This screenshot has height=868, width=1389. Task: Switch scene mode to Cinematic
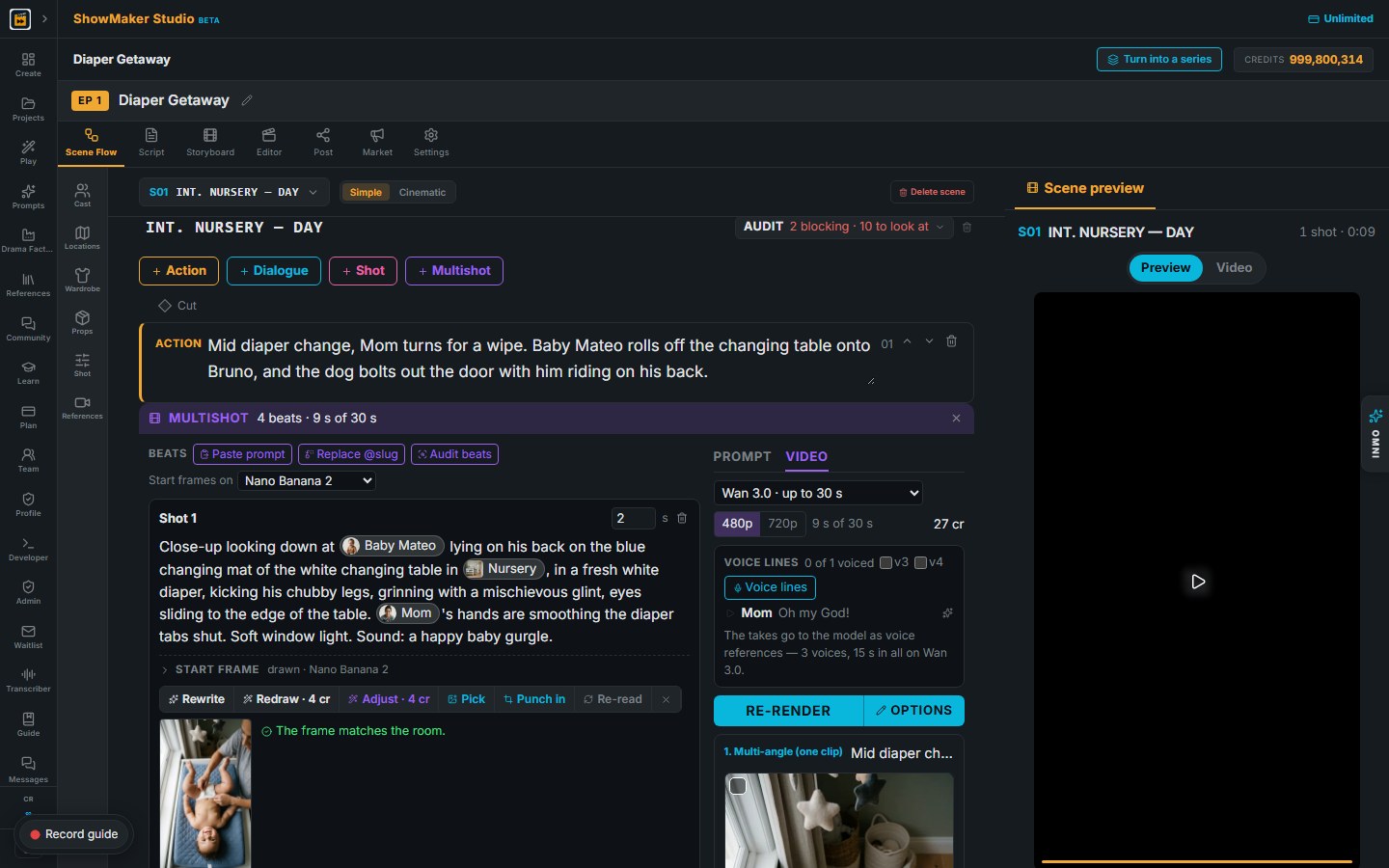coord(422,192)
